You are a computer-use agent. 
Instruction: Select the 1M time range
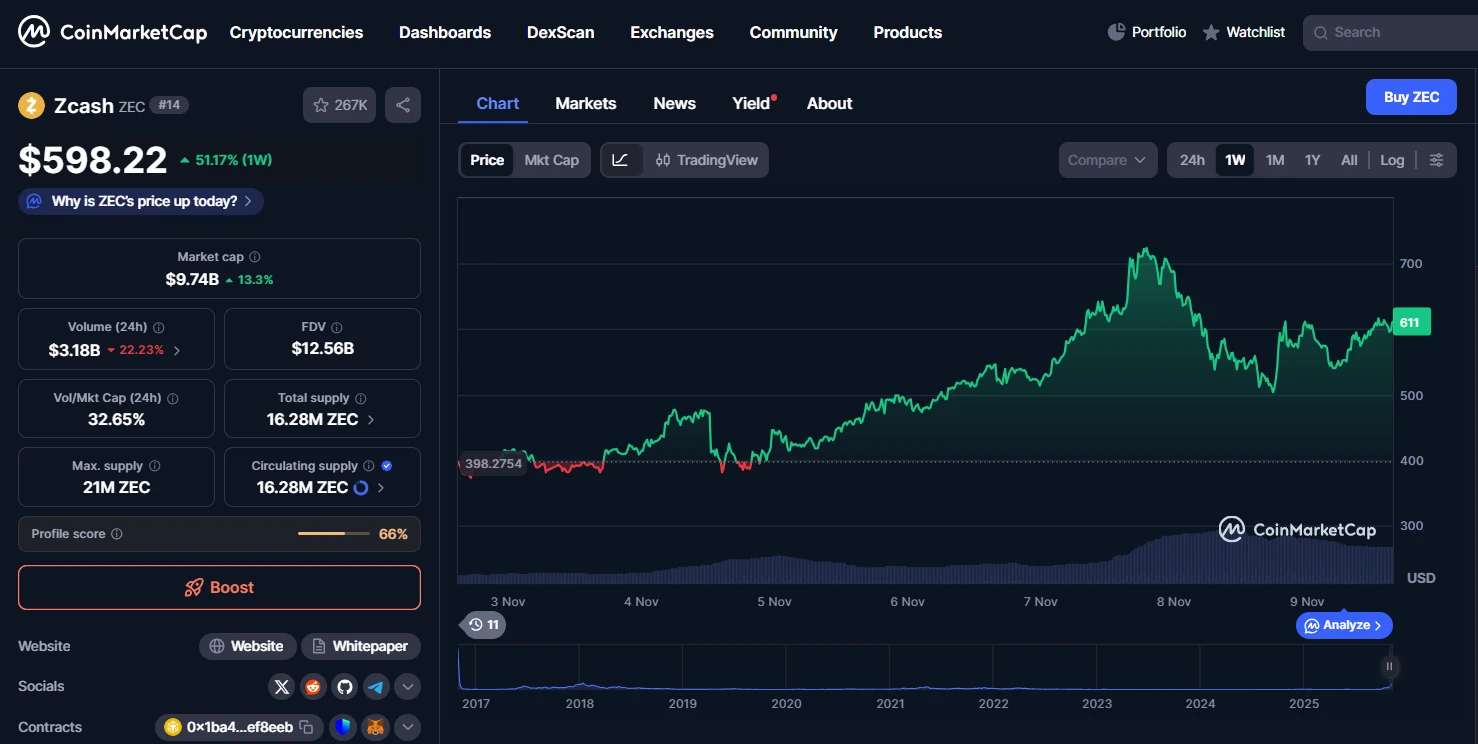1275,160
